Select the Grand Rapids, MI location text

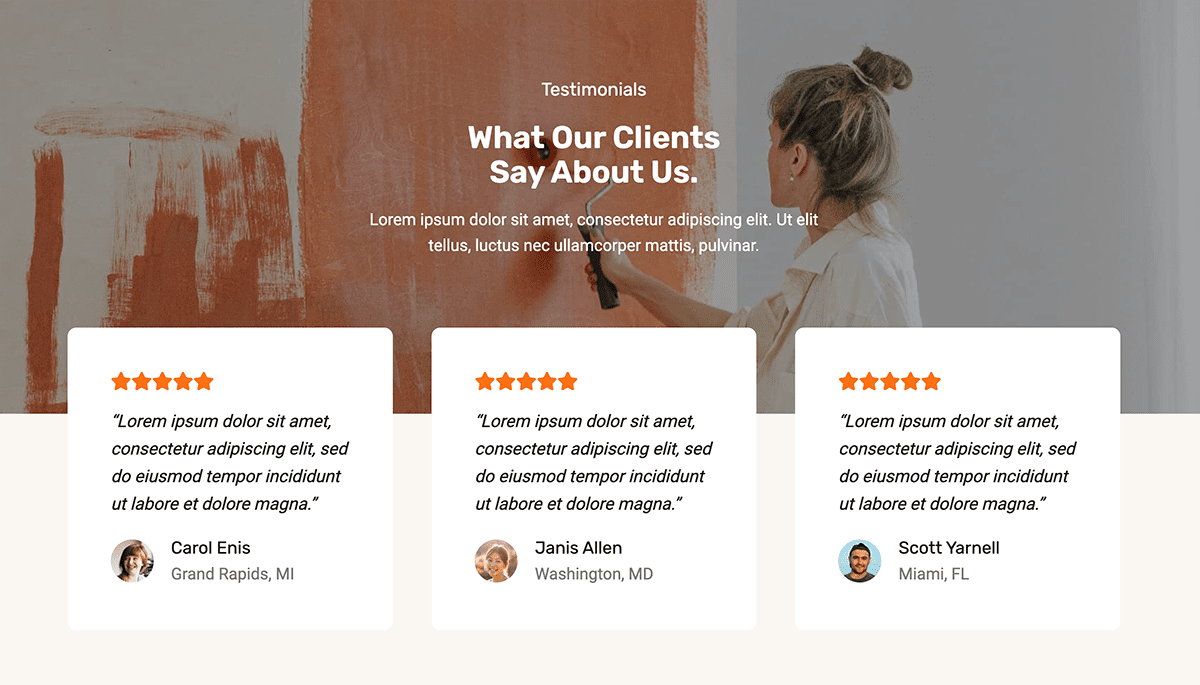(x=232, y=574)
